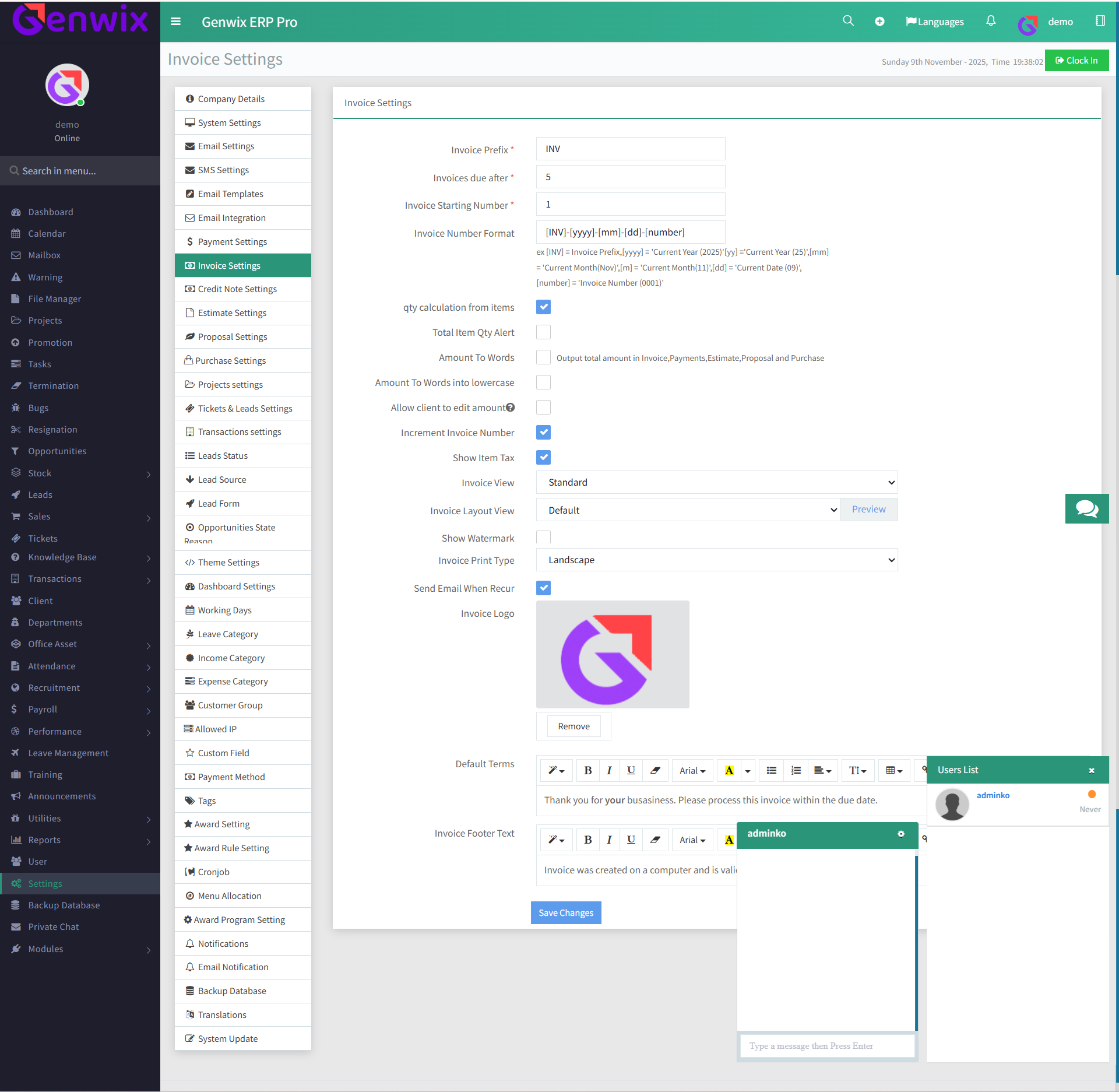Open Credit Note Settings in settings menu
This screenshot has height=1092, width=1119.
237,289
